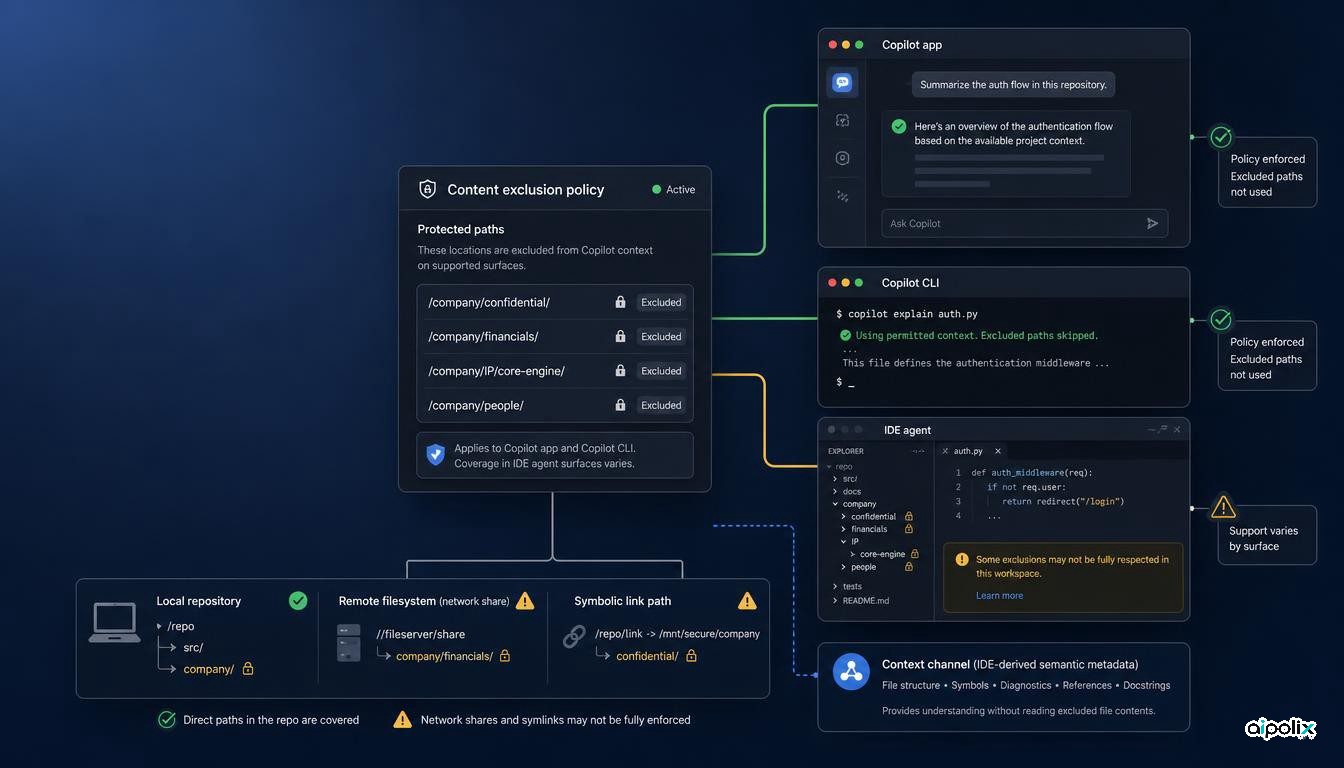Click the laptop icon in Local repository
The image size is (1344, 768).
[x=114, y=622]
